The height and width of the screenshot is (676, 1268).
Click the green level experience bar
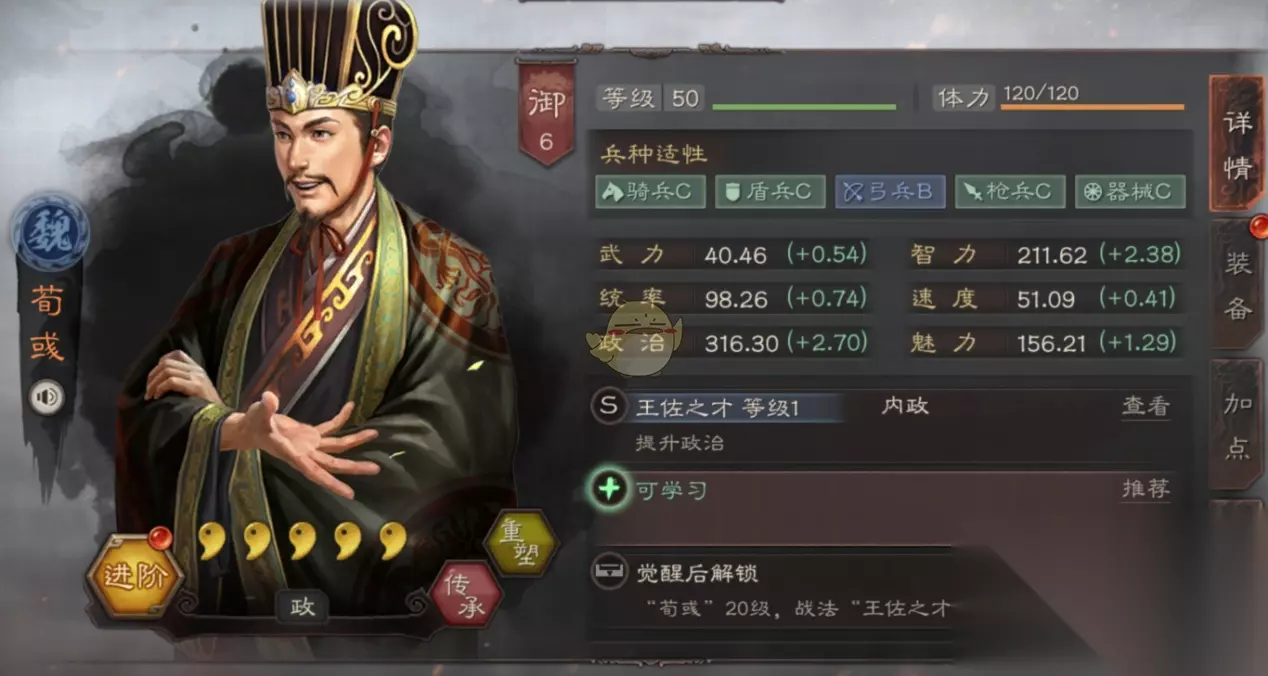pos(804,106)
